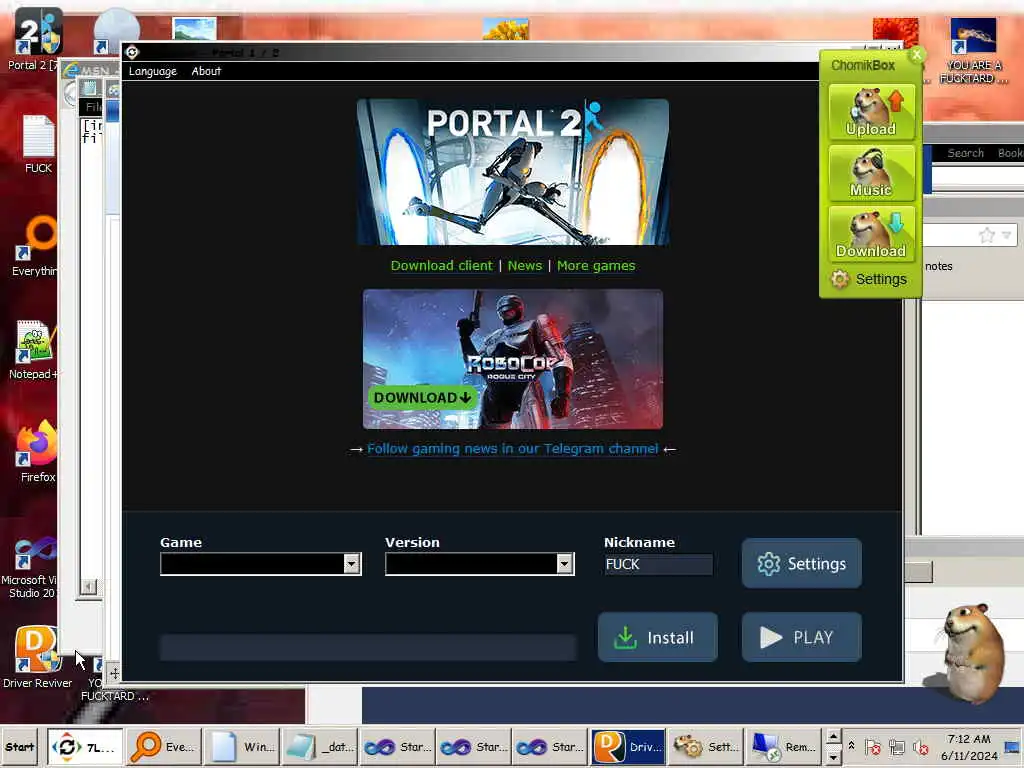Image resolution: width=1024 pixels, height=768 pixels.
Task: Open ChomikBox Settings with gear icon
Action: point(869,280)
